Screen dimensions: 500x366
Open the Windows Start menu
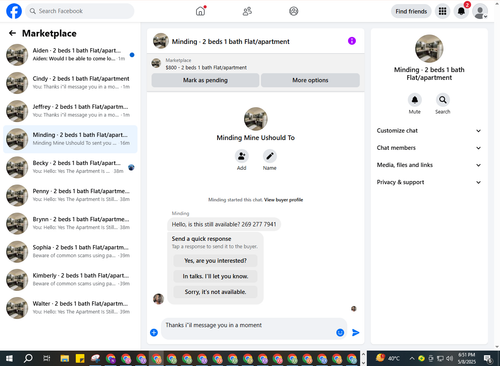click(9, 358)
